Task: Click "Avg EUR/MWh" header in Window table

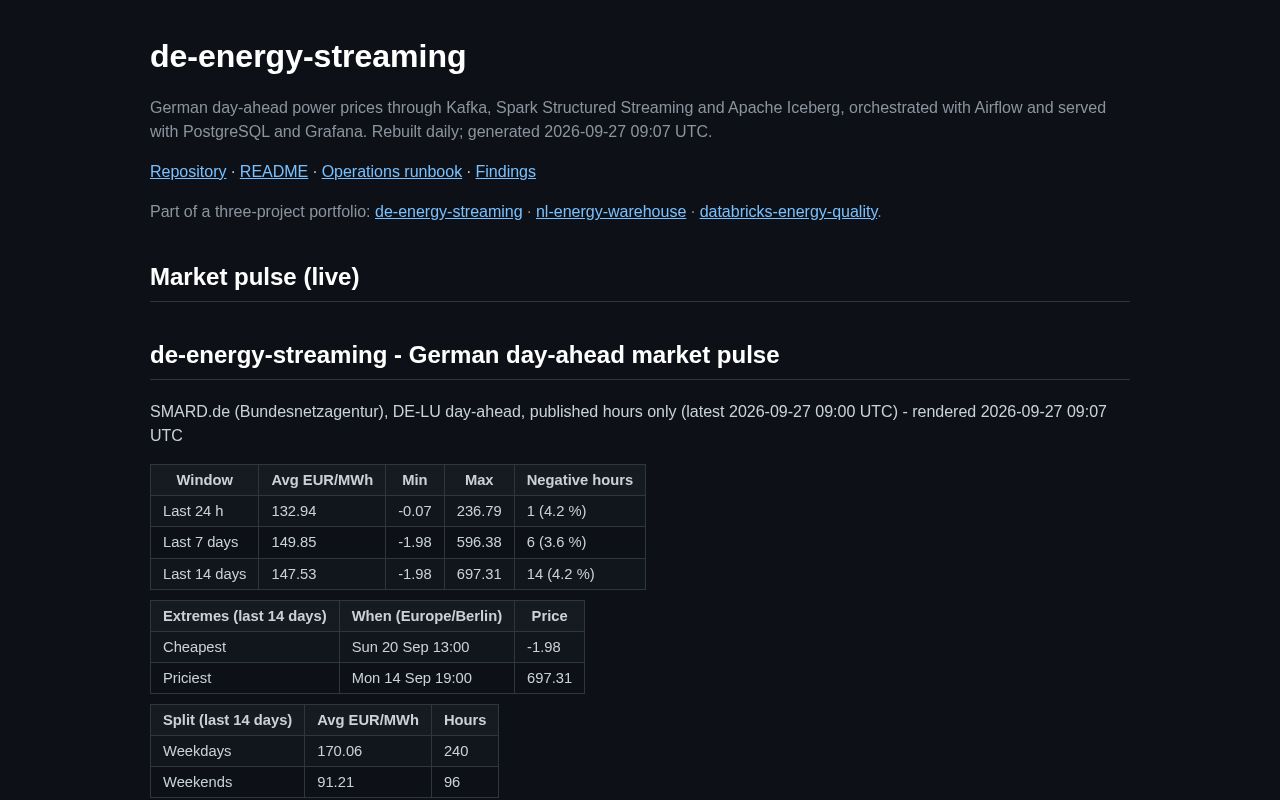Action: coord(322,480)
